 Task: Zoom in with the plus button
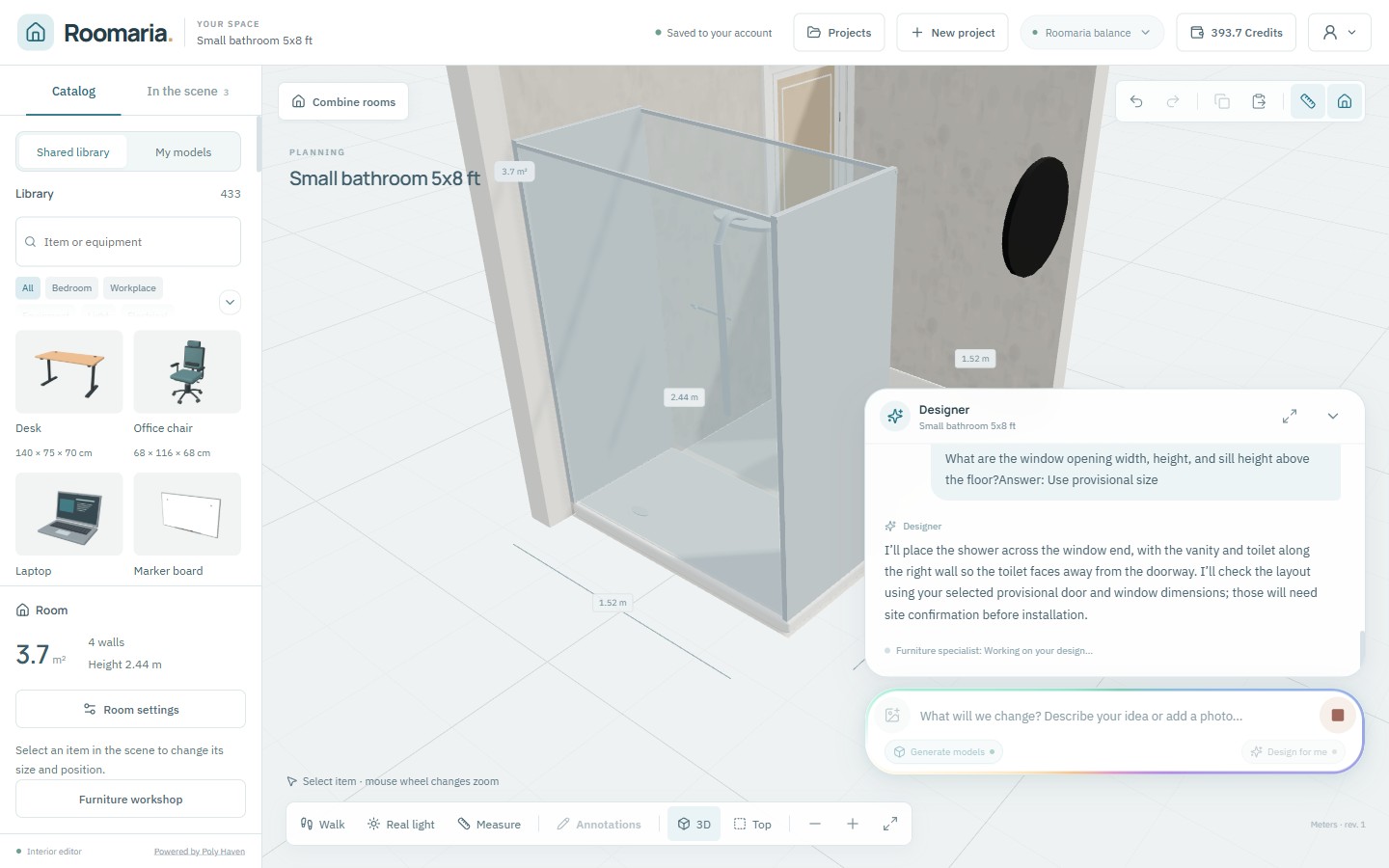tap(853, 824)
